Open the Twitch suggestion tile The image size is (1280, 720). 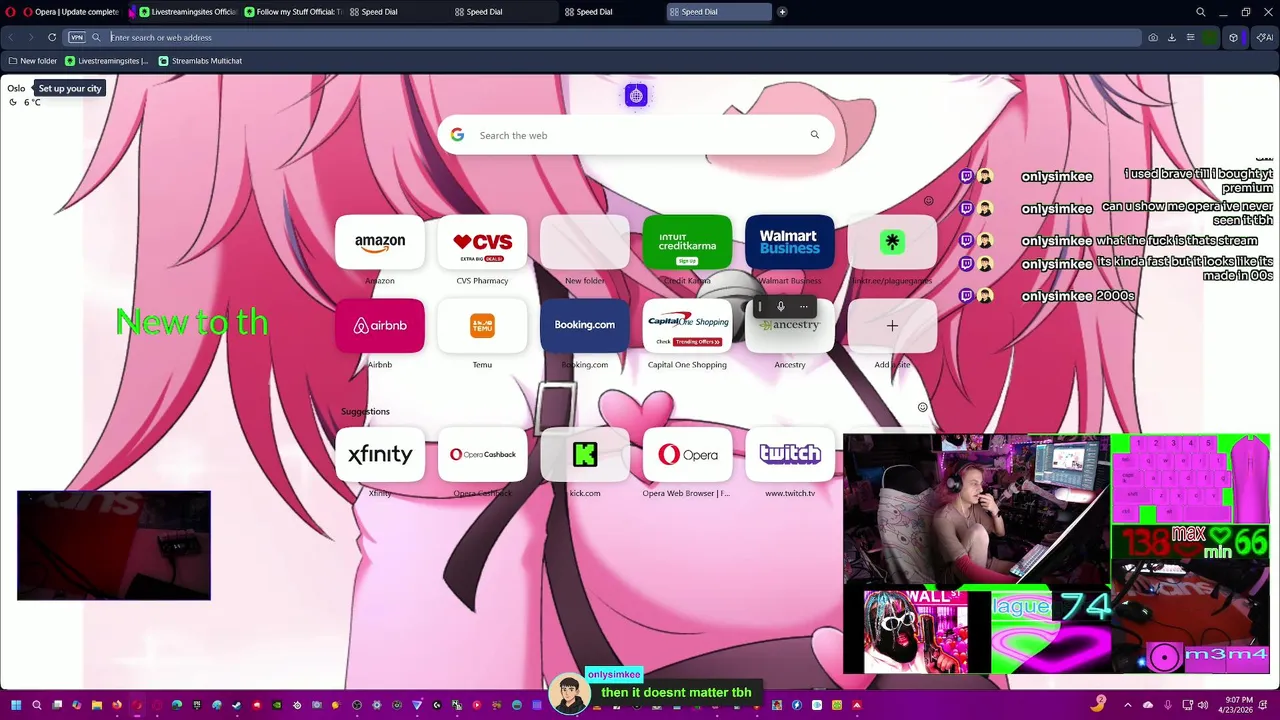(790, 454)
